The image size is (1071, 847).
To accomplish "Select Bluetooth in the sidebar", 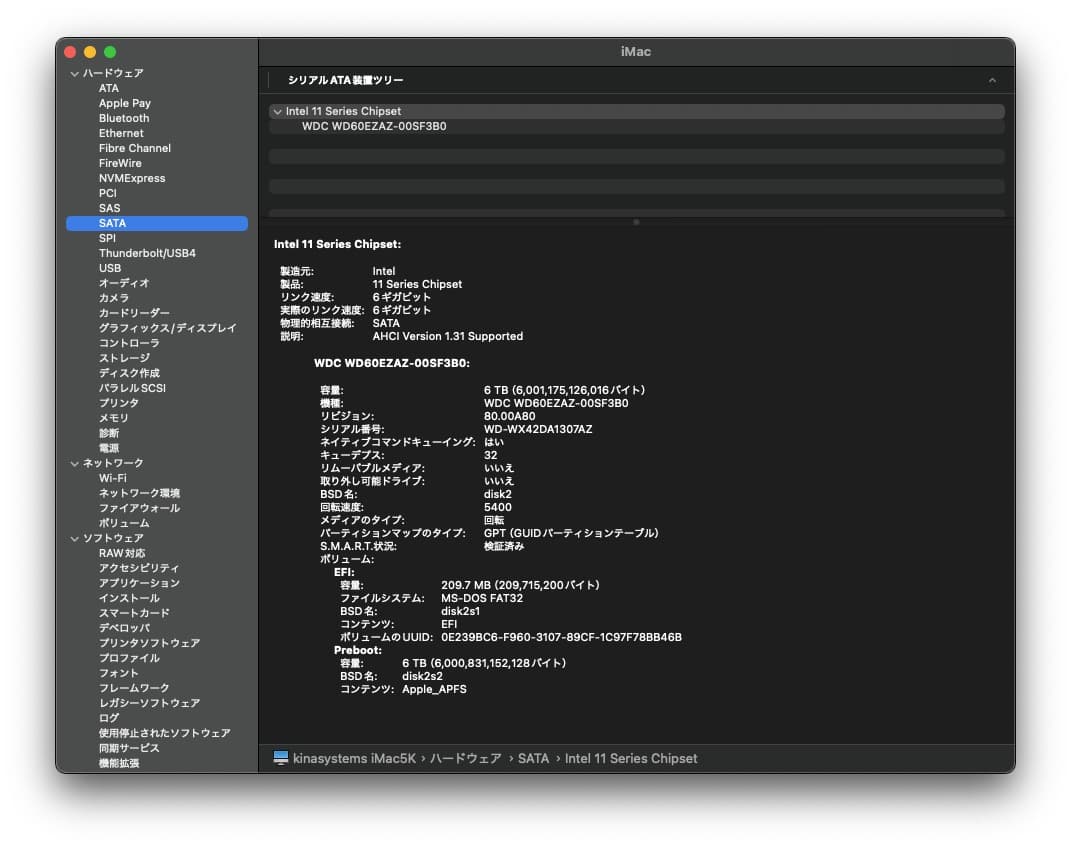I will click(x=123, y=118).
